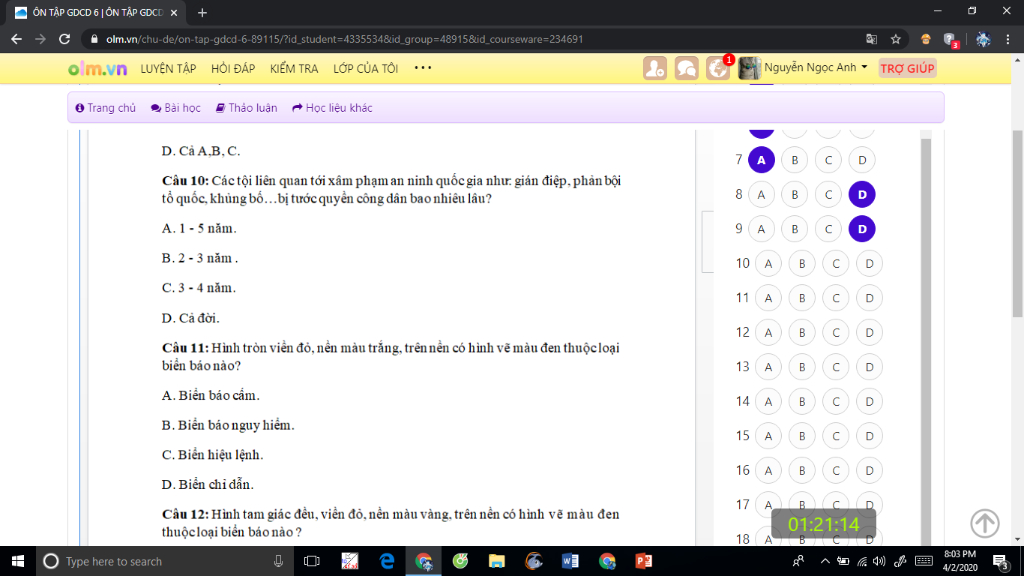Open the Windows Start menu
Viewport: 1024px width, 576px height.
(x=18, y=561)
